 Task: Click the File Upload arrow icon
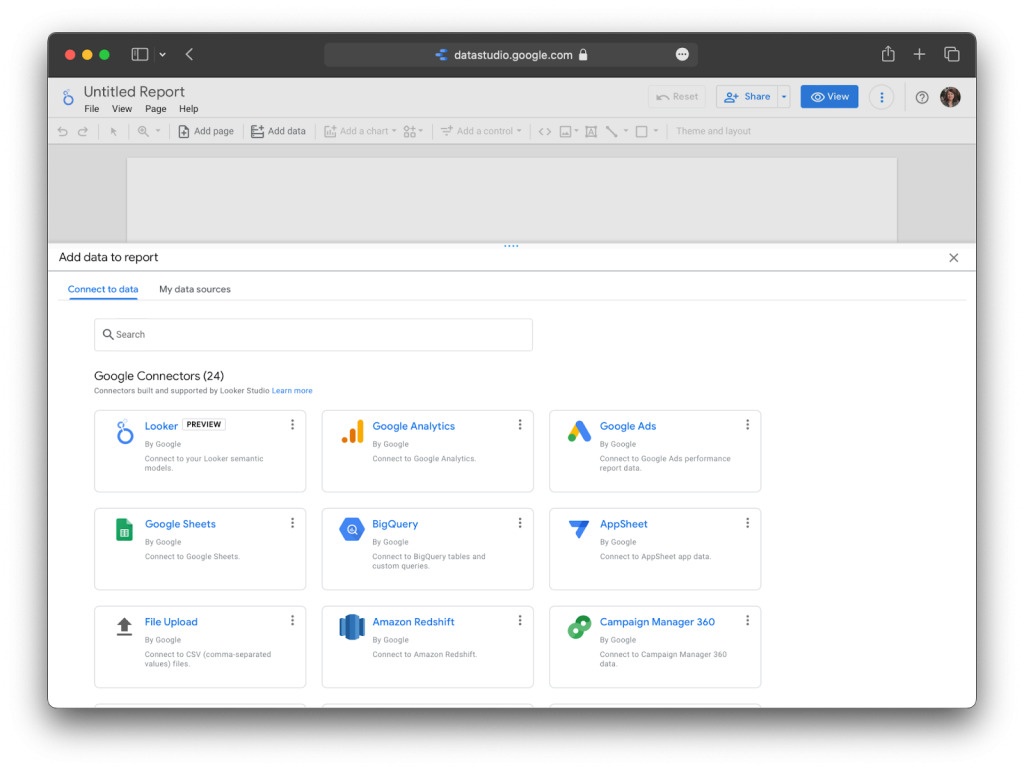click(x=124, y=627)
